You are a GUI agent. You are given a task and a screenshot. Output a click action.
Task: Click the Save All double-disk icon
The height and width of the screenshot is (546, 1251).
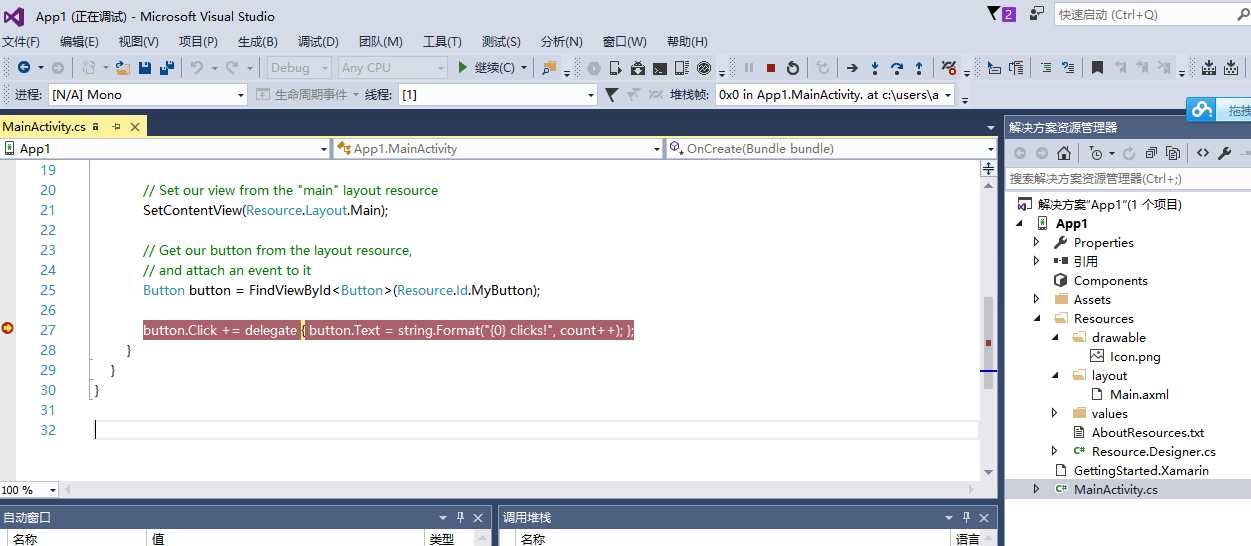tap(167, 67)
